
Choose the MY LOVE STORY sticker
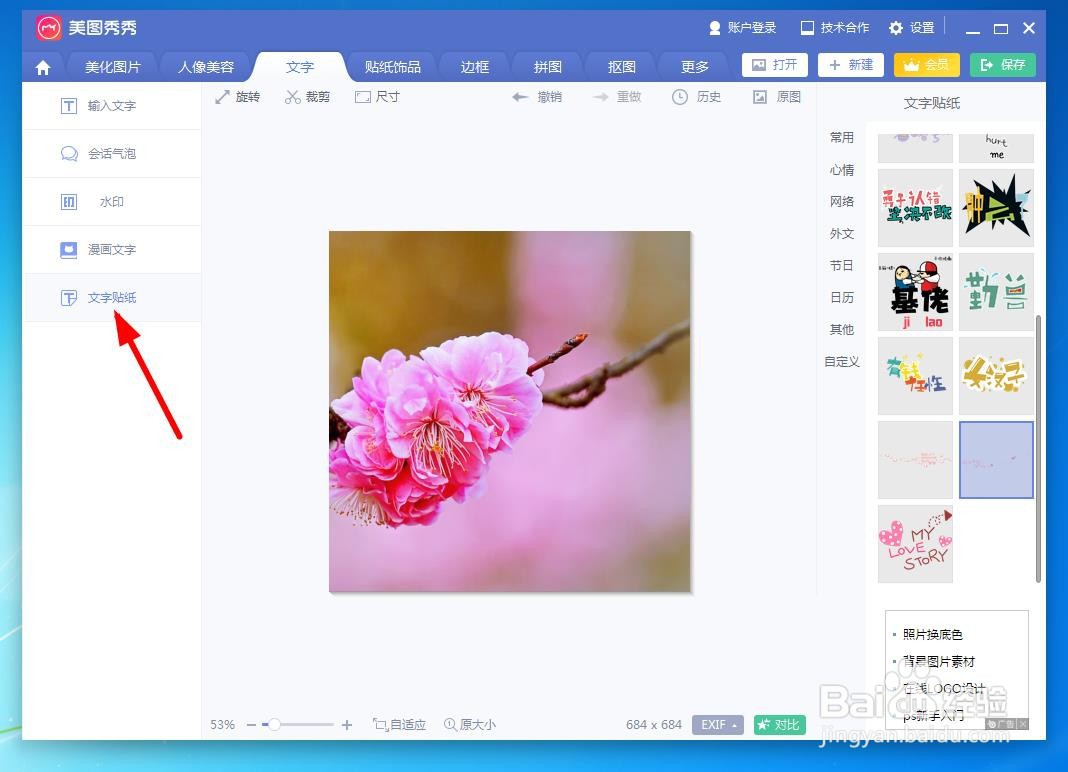click(x=915, y=544)
